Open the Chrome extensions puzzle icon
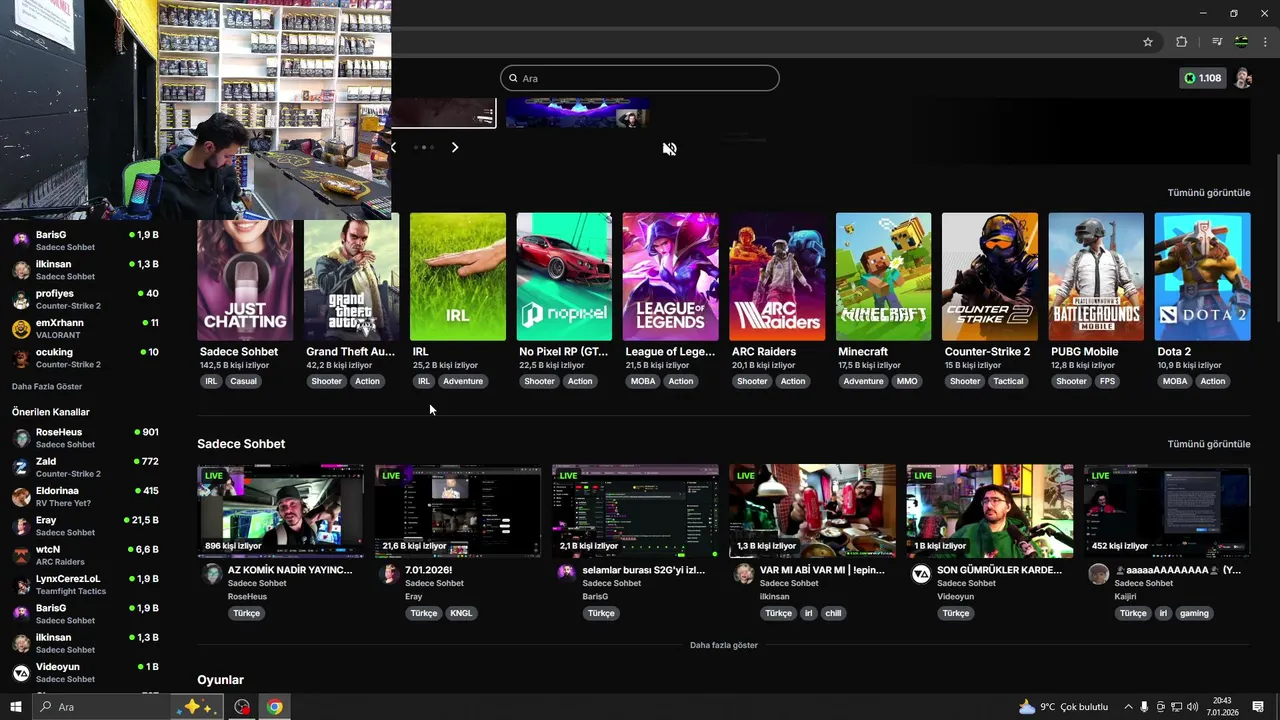The width and height of the screenshot is (1280, 720). (1182, 42)
